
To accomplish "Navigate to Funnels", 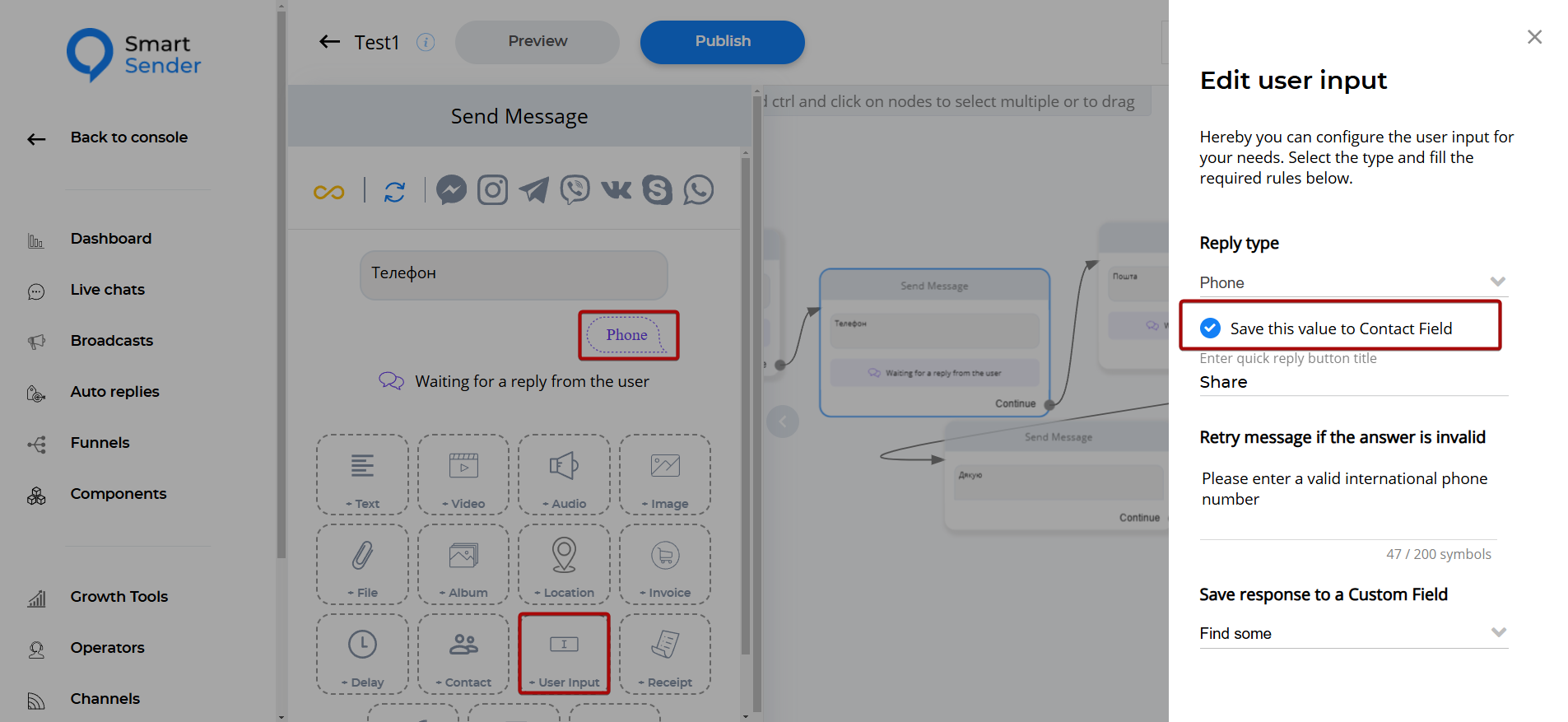I will [100, 443].
